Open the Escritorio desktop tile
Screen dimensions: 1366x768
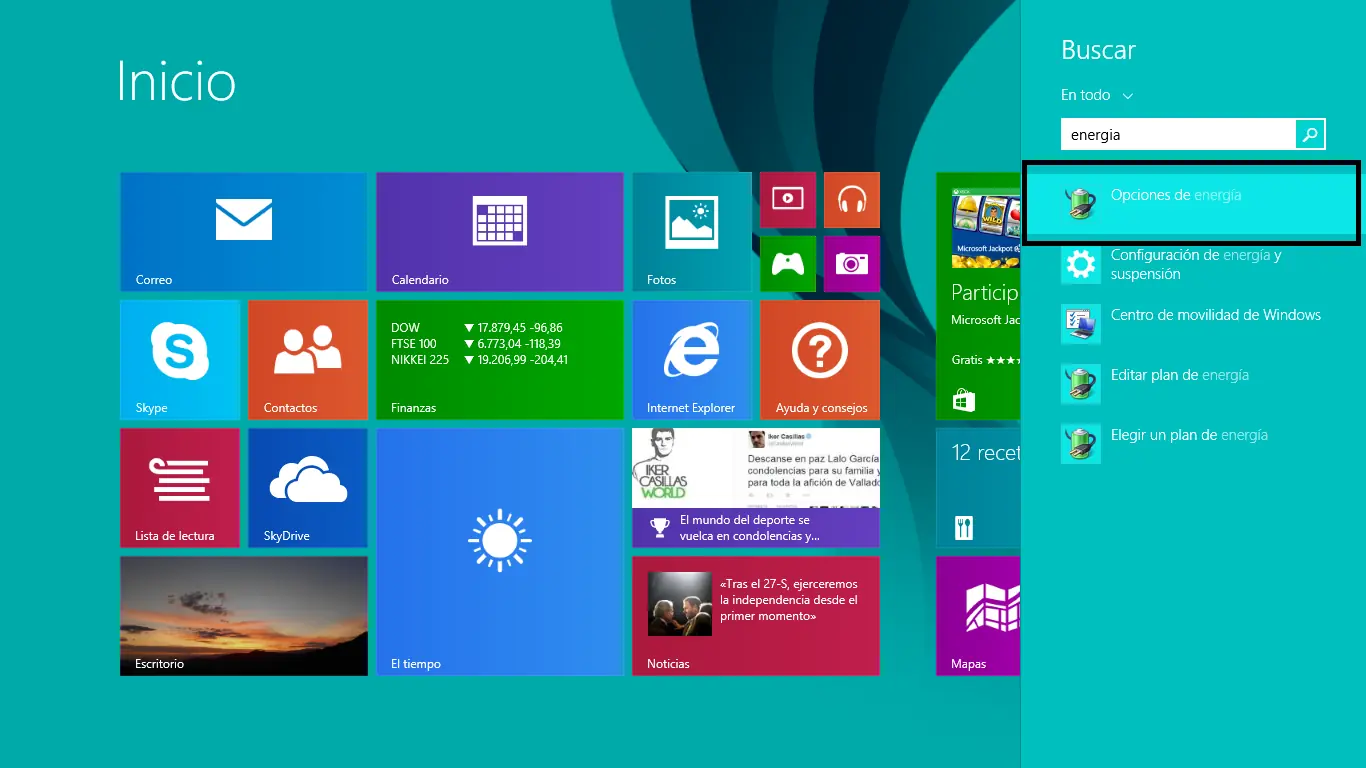pos(244,616)
